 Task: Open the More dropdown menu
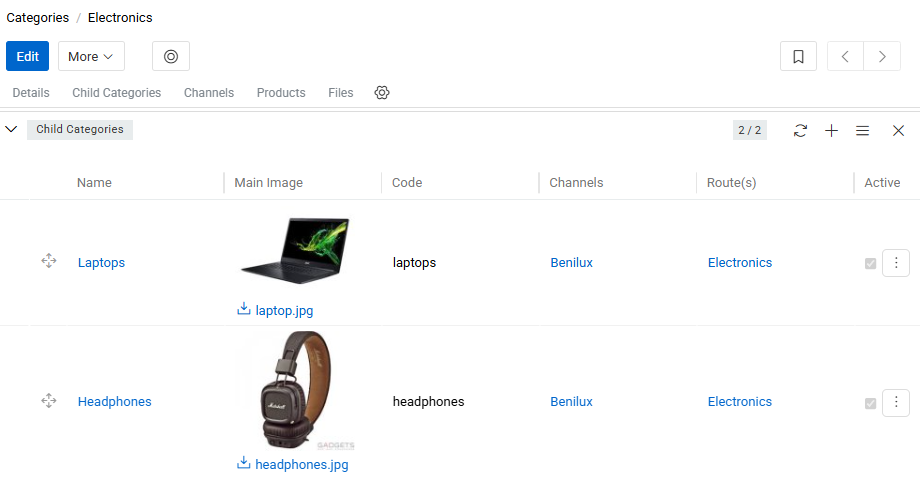click(x=91, y=56)
